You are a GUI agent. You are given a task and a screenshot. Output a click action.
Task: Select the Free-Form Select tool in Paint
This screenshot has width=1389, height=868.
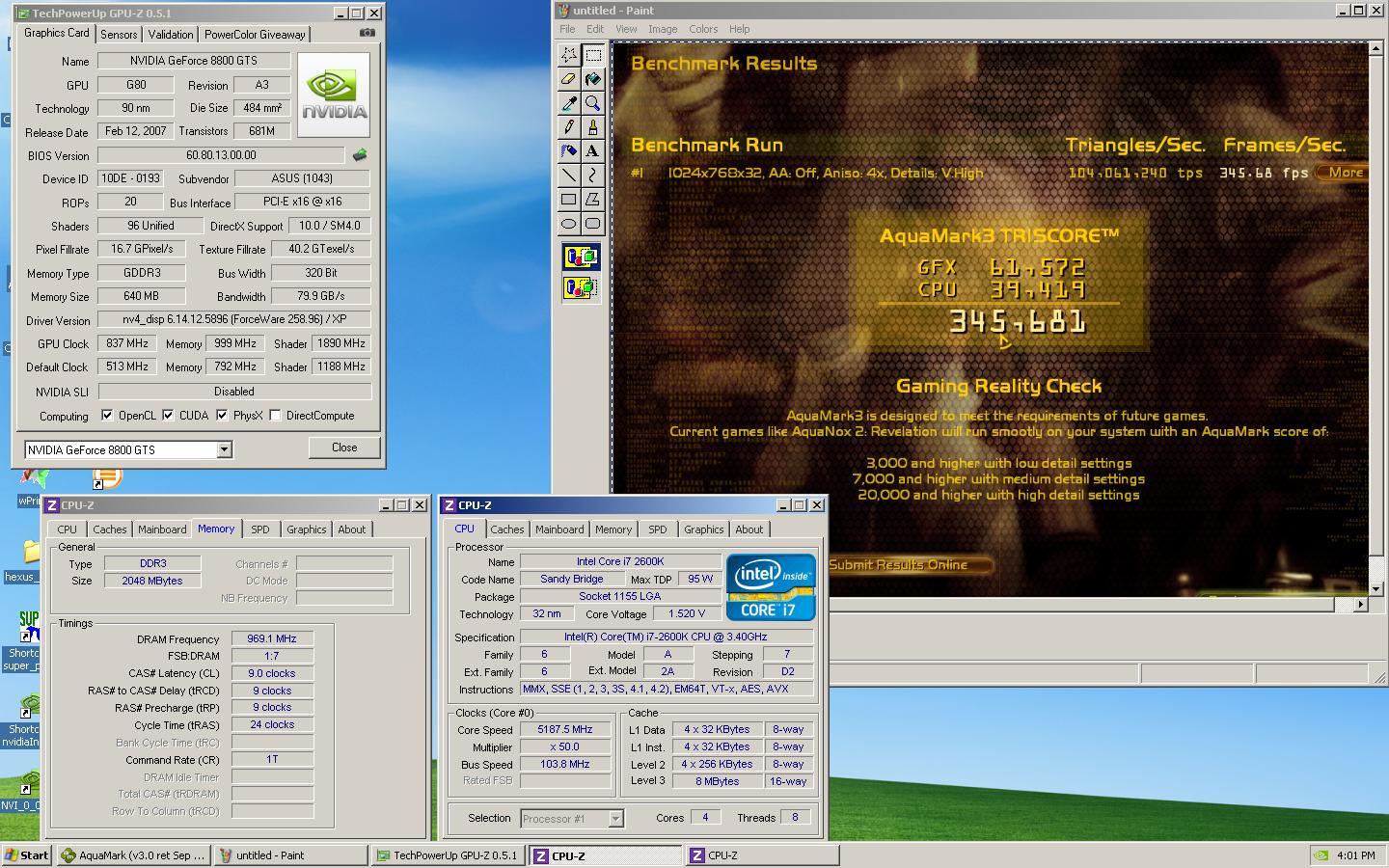point(569,55)
